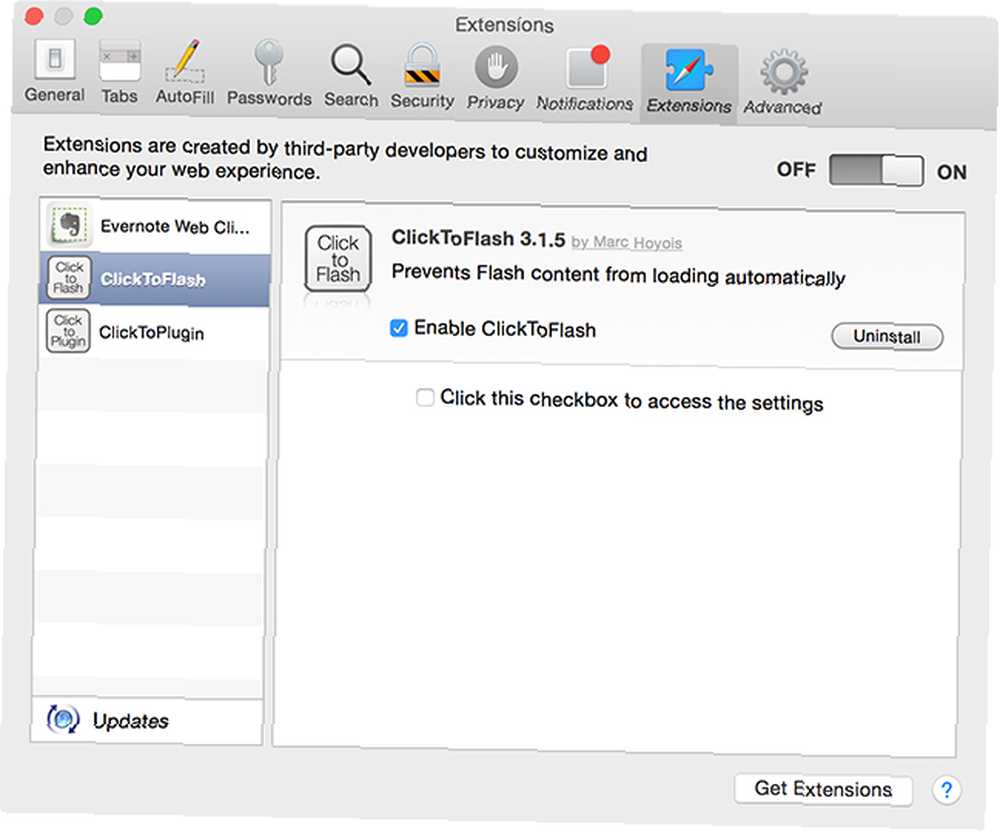Click the ClickToPlugin list icon

pyautogui.click(x=68, y=331)
